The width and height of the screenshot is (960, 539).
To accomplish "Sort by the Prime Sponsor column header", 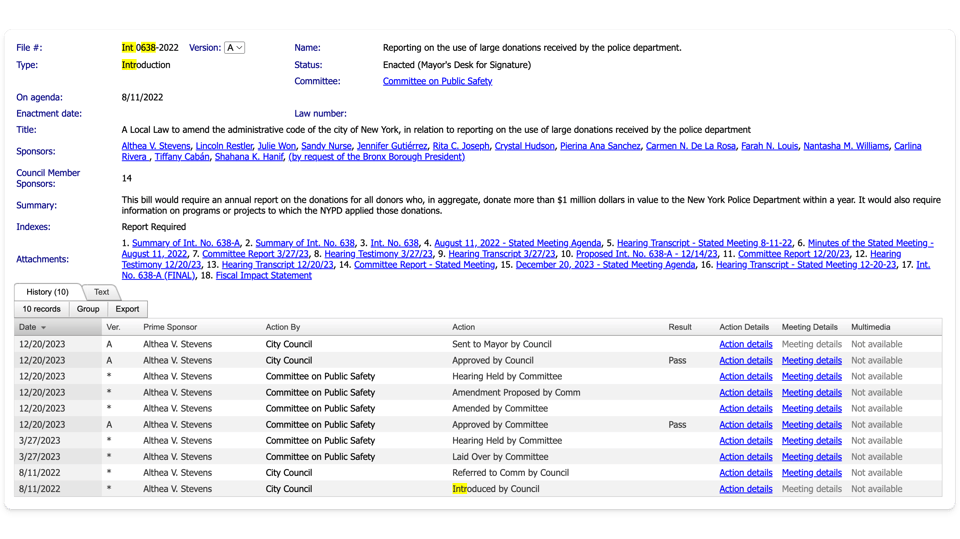I will (170, 327).
